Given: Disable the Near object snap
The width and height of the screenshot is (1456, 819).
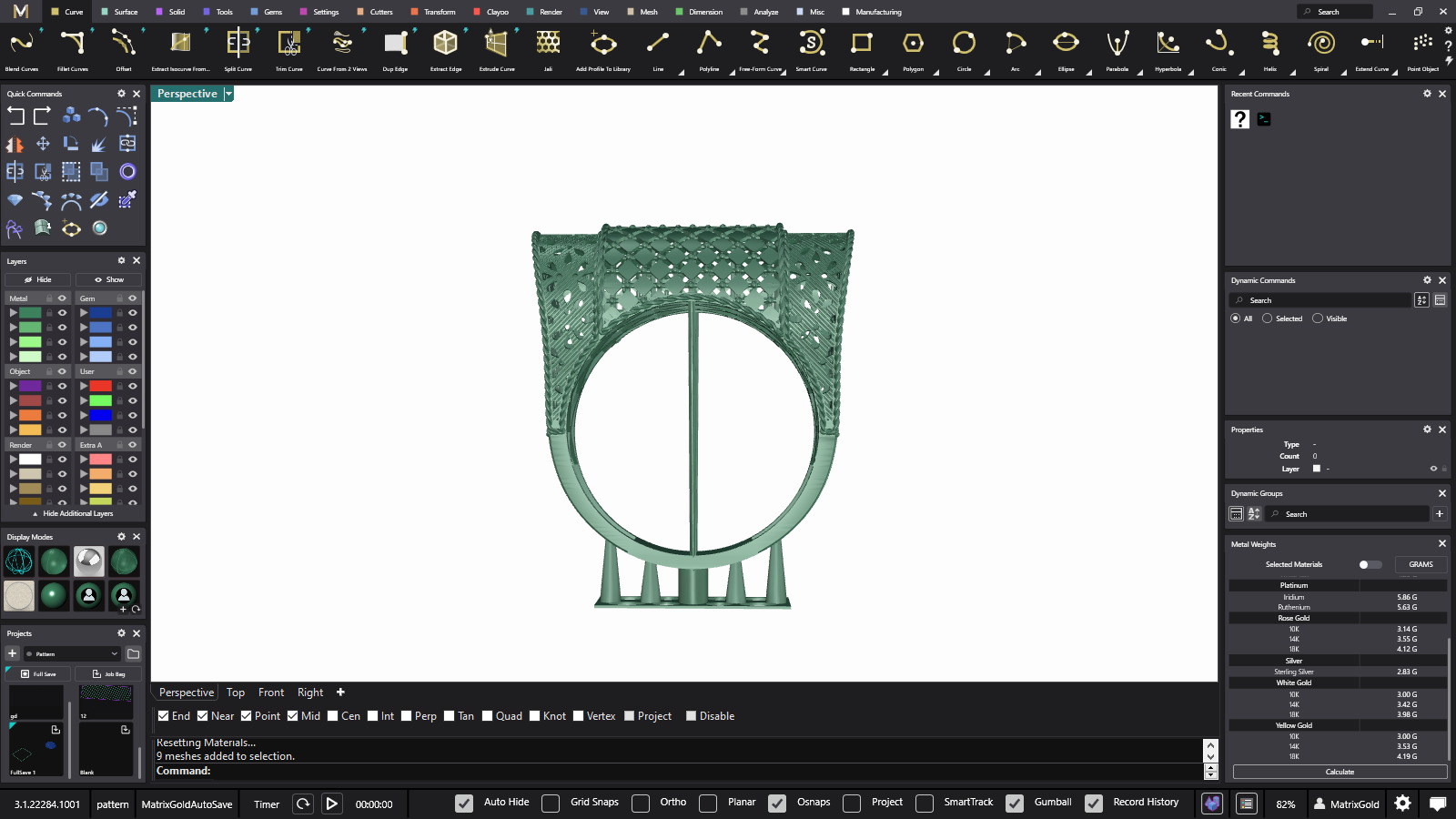Looking at the screenshot, I should tap(203, 716).
